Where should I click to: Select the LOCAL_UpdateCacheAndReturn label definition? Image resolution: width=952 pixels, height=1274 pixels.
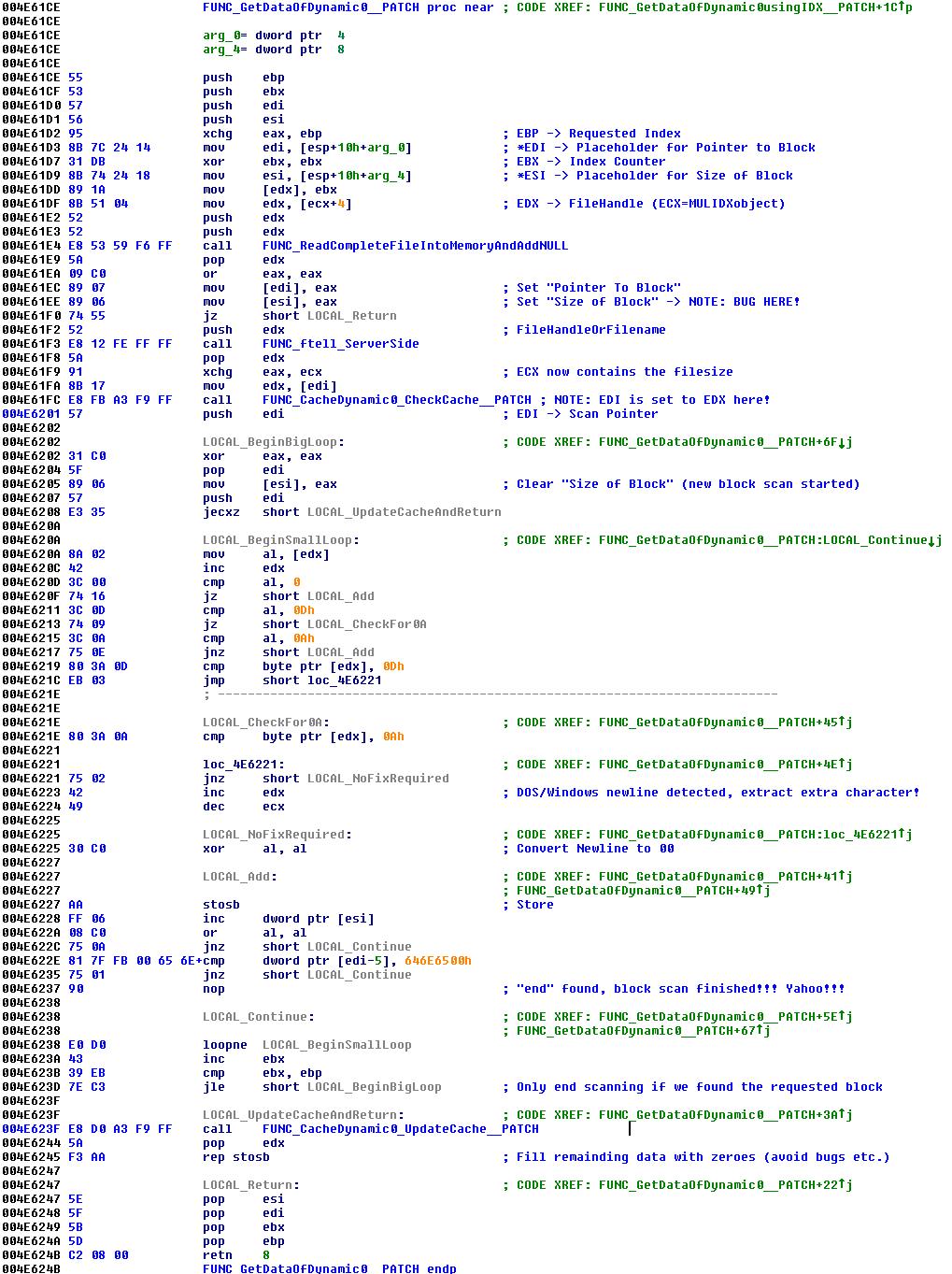pos(303,1115)
